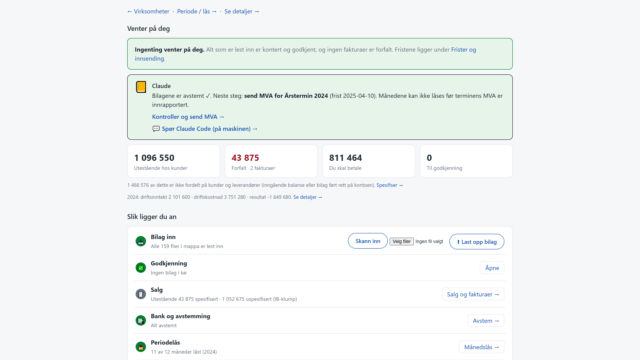Open Salg og fakturaer

[473, 294]
